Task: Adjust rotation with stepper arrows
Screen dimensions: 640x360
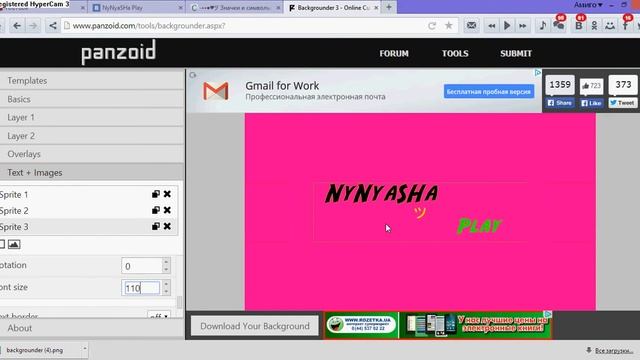Action: 166,266
